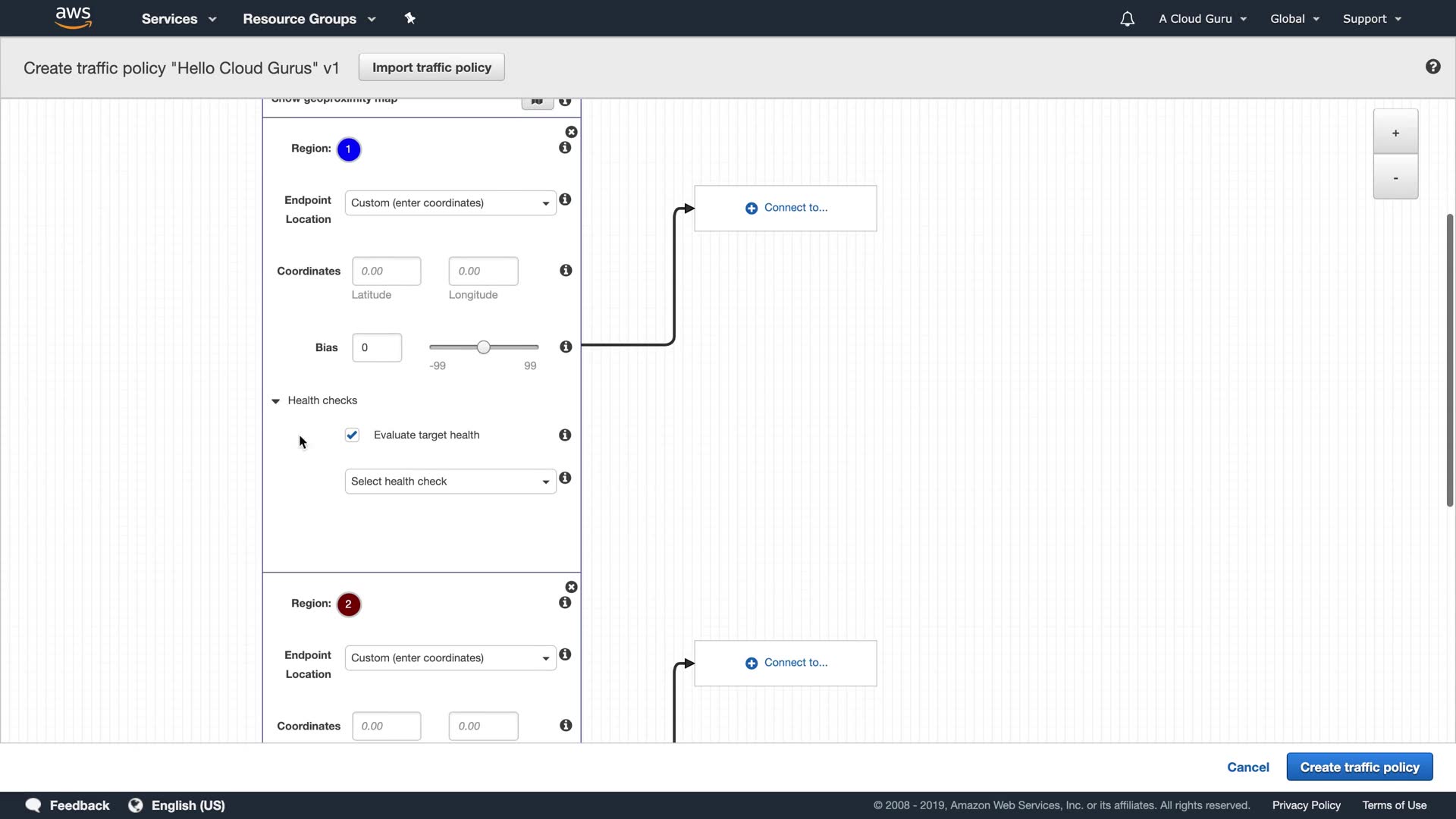Toggle the Evaluate target health checkbox

pos(352,435)
